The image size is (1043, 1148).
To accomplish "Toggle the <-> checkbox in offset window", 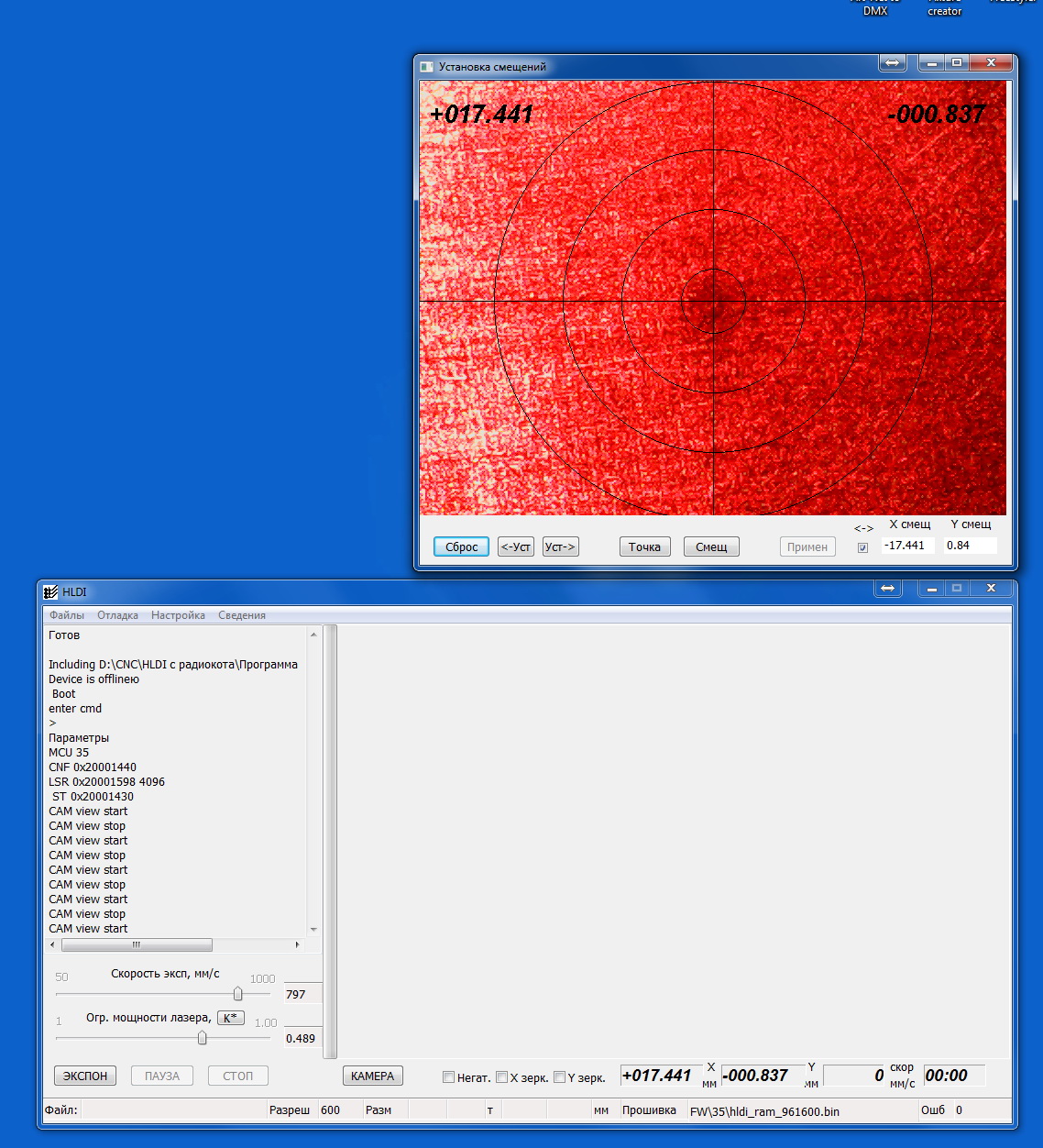I will (862, 547).
